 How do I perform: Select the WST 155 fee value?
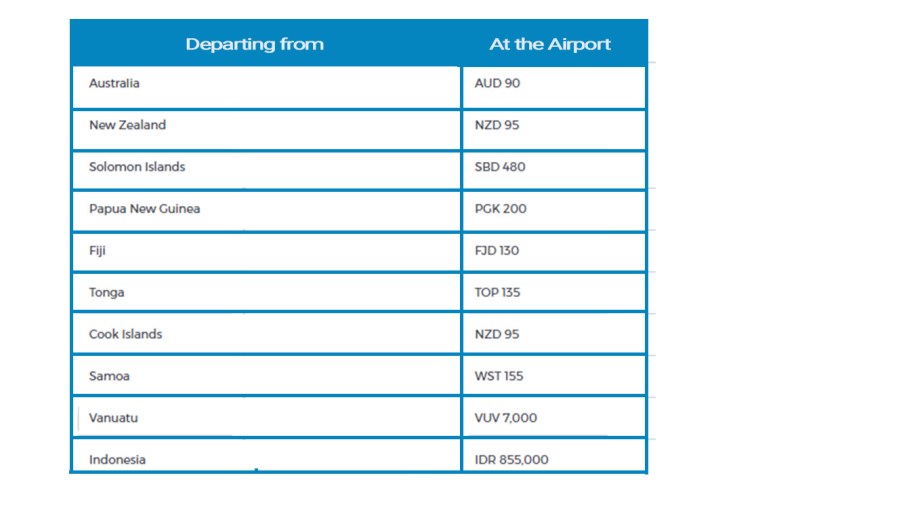(x=499, y=376)
